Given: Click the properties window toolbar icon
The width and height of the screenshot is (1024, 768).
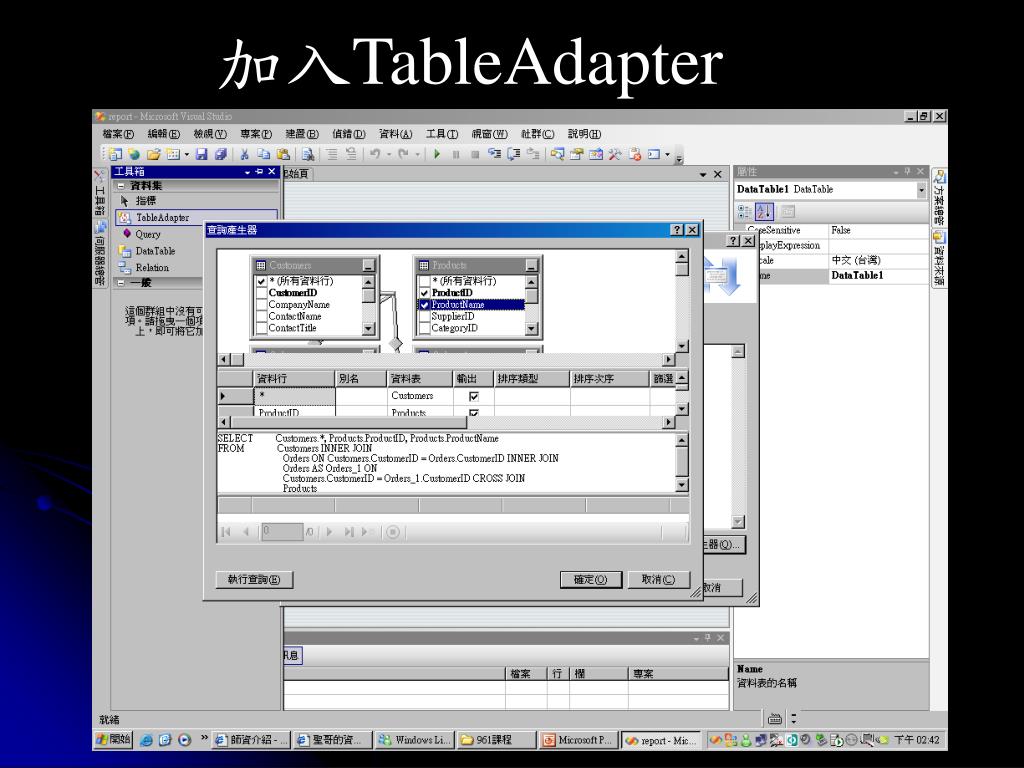Looking at the screenshot, I should tap(576, 154).
